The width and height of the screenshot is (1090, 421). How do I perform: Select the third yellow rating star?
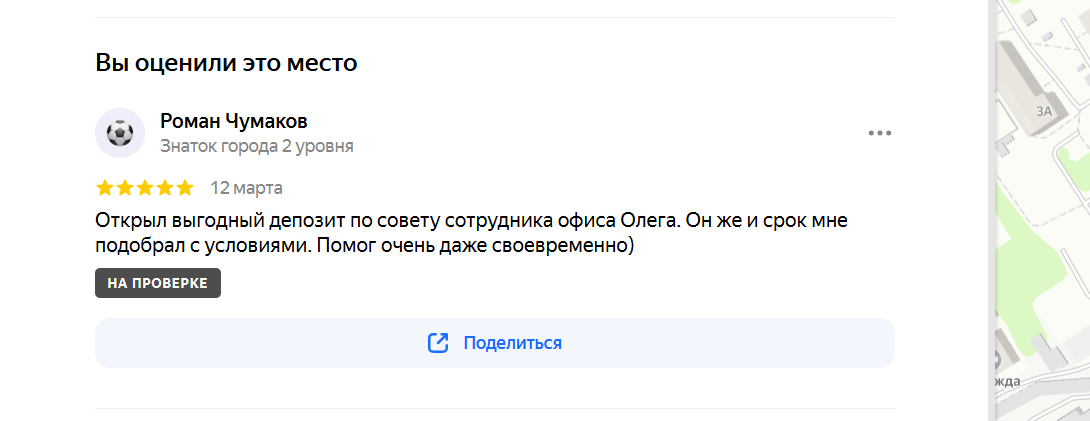145,188
